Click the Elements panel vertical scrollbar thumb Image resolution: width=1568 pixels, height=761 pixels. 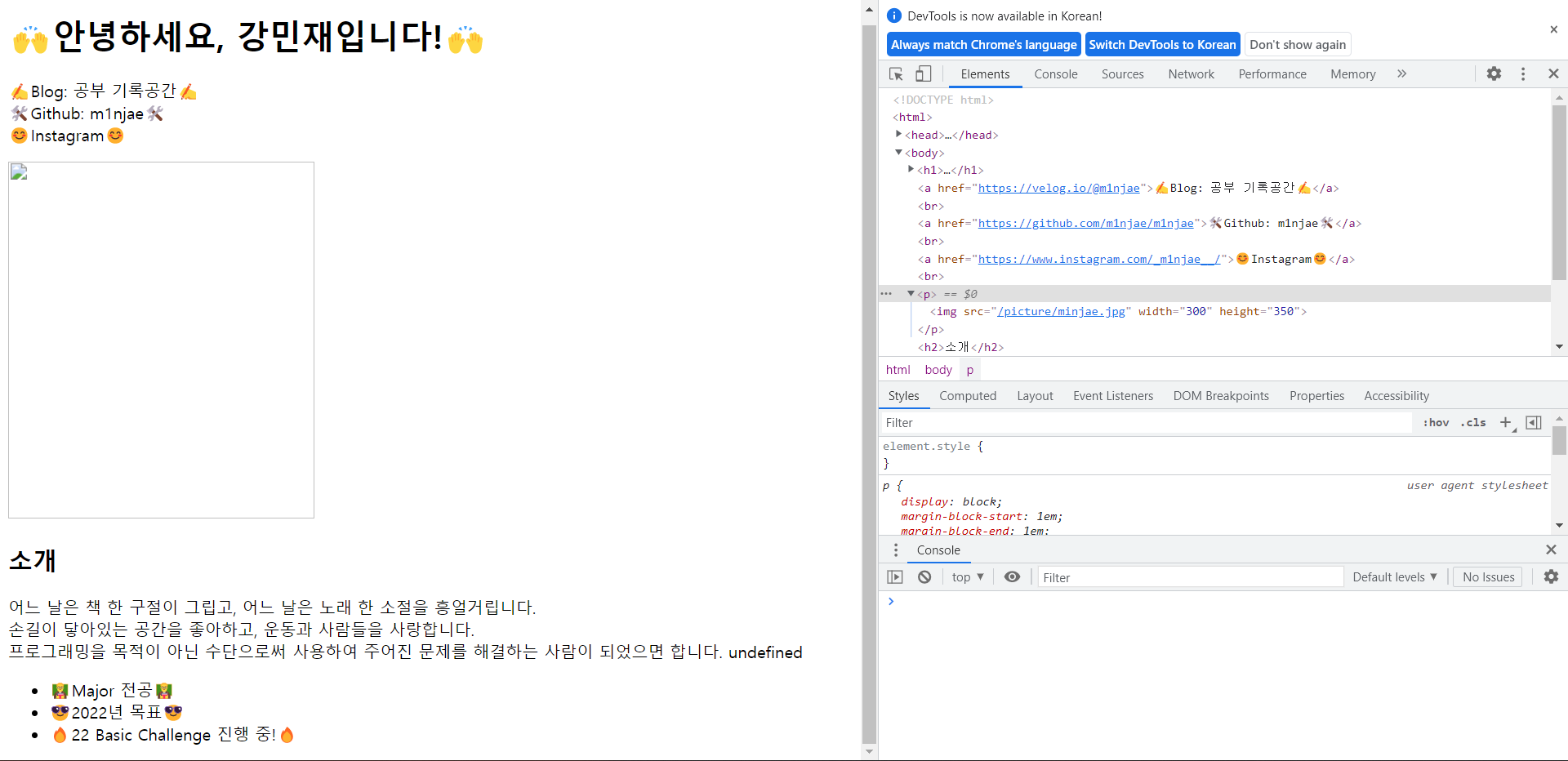(1559, 193)
